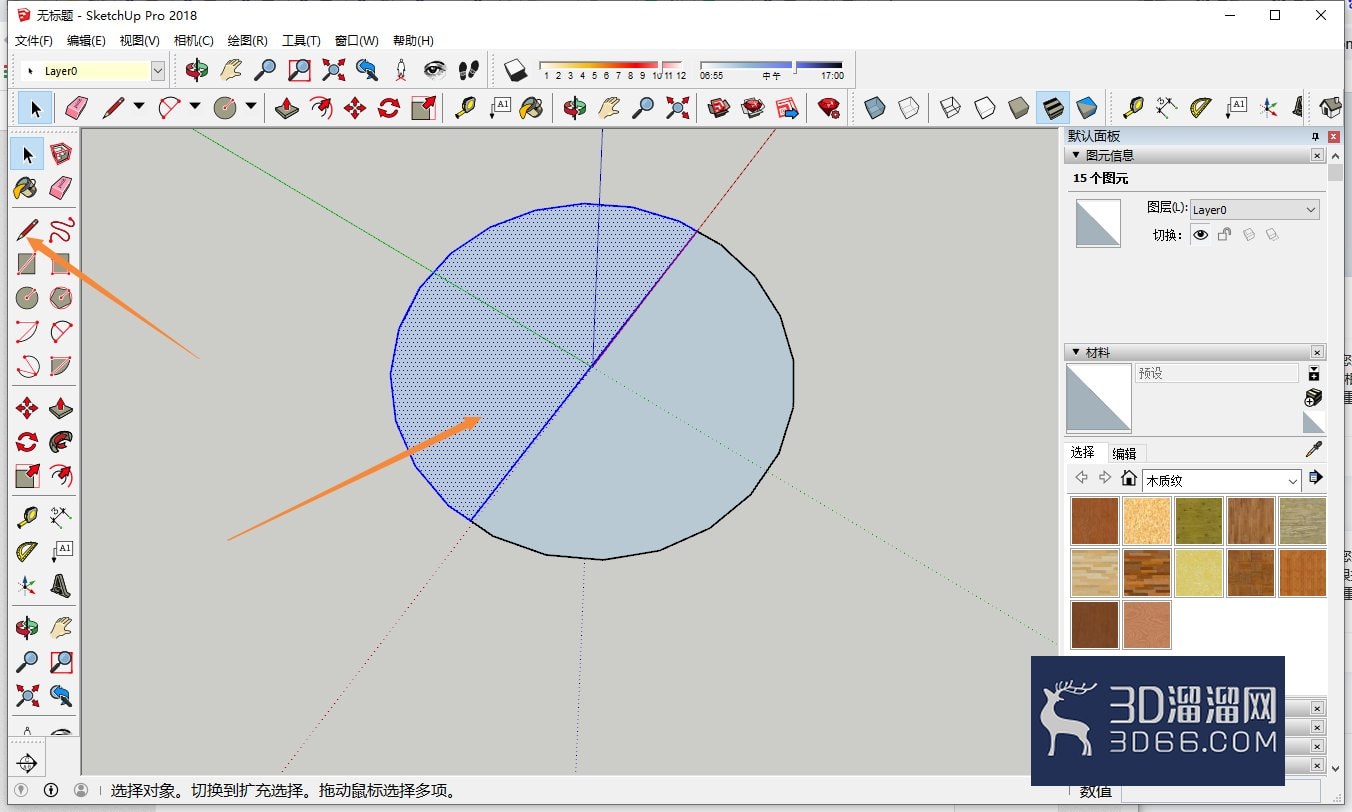This screenshot has height=812, width=1352.
Task: Open the 文件(F) menu
Action: click(x=33, y=41)
